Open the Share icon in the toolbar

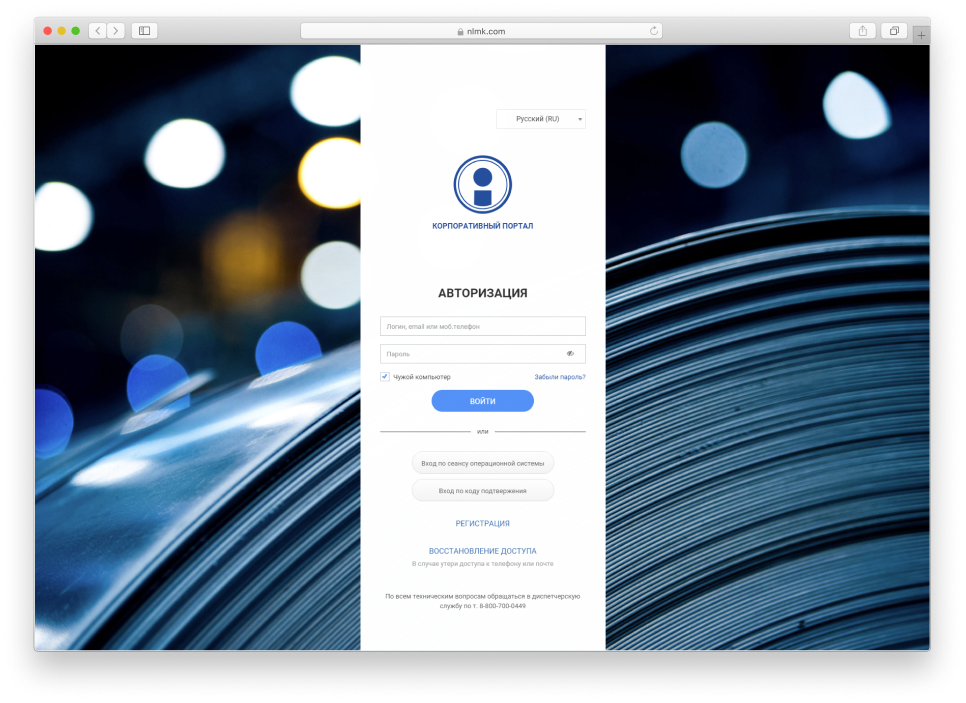pyautogui.click(x=862, y=31)
